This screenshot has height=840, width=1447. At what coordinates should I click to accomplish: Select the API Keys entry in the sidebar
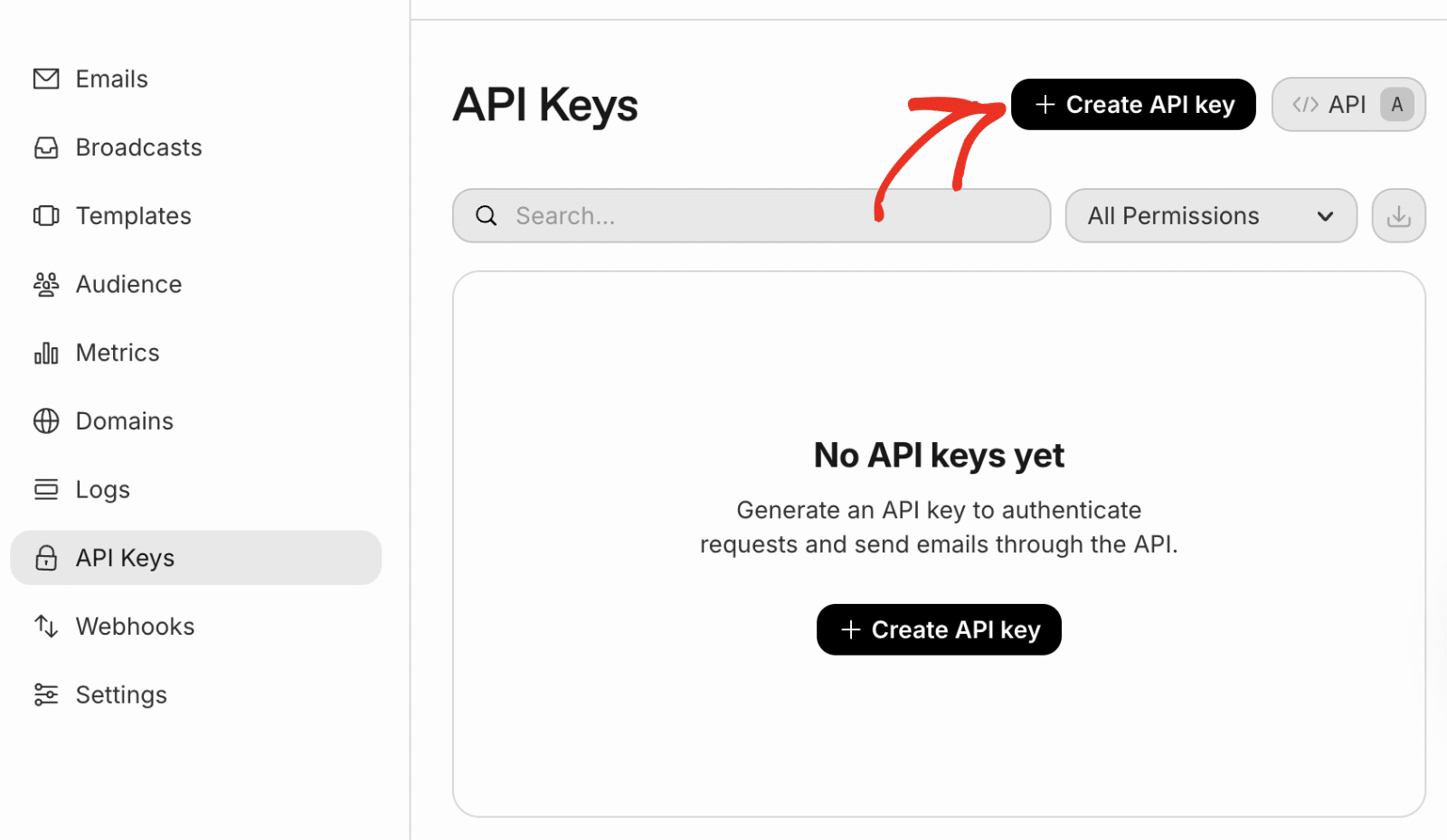click(x=125, y=558)
